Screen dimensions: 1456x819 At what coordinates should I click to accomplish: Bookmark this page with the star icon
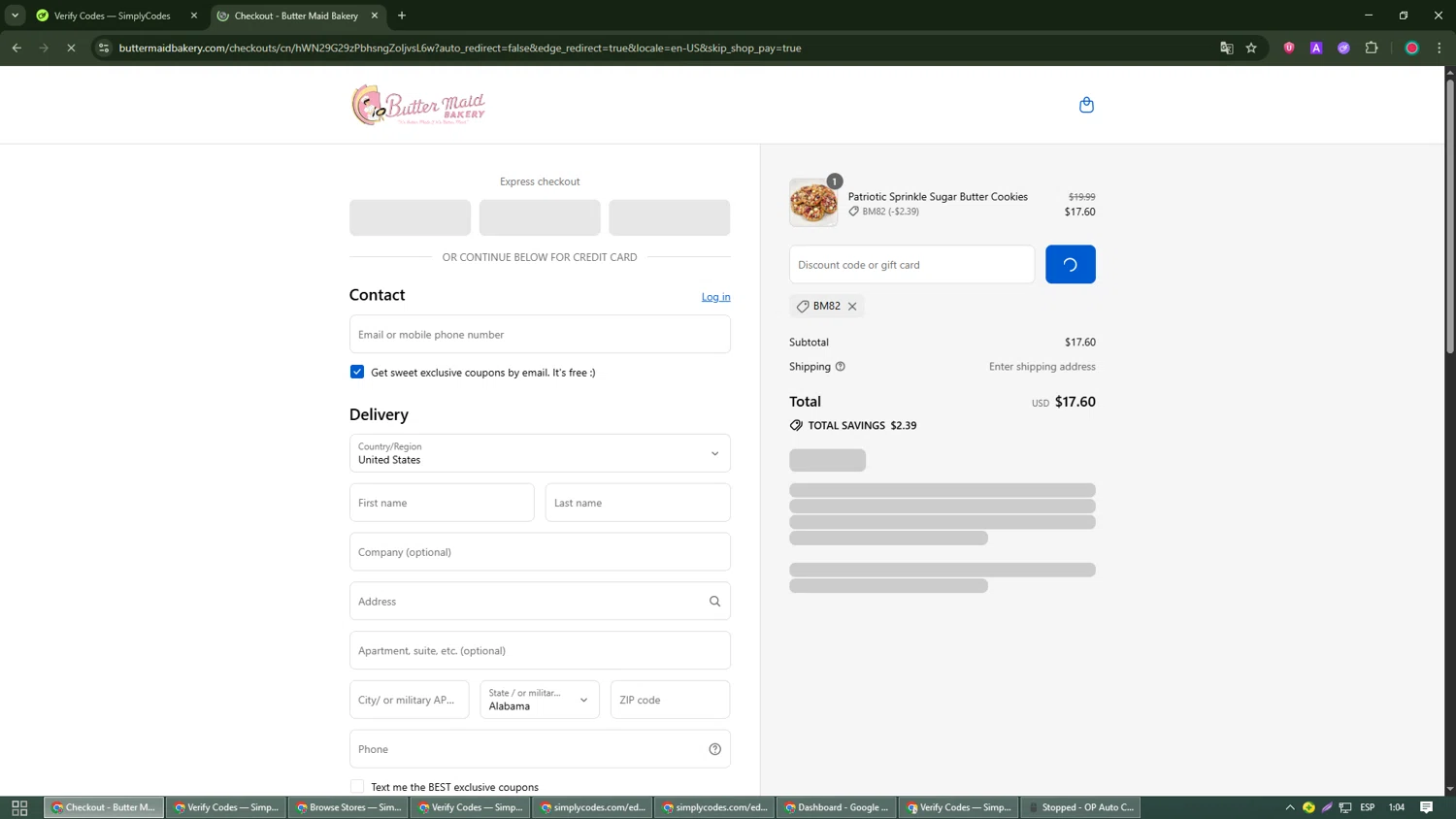[1251, 48]
